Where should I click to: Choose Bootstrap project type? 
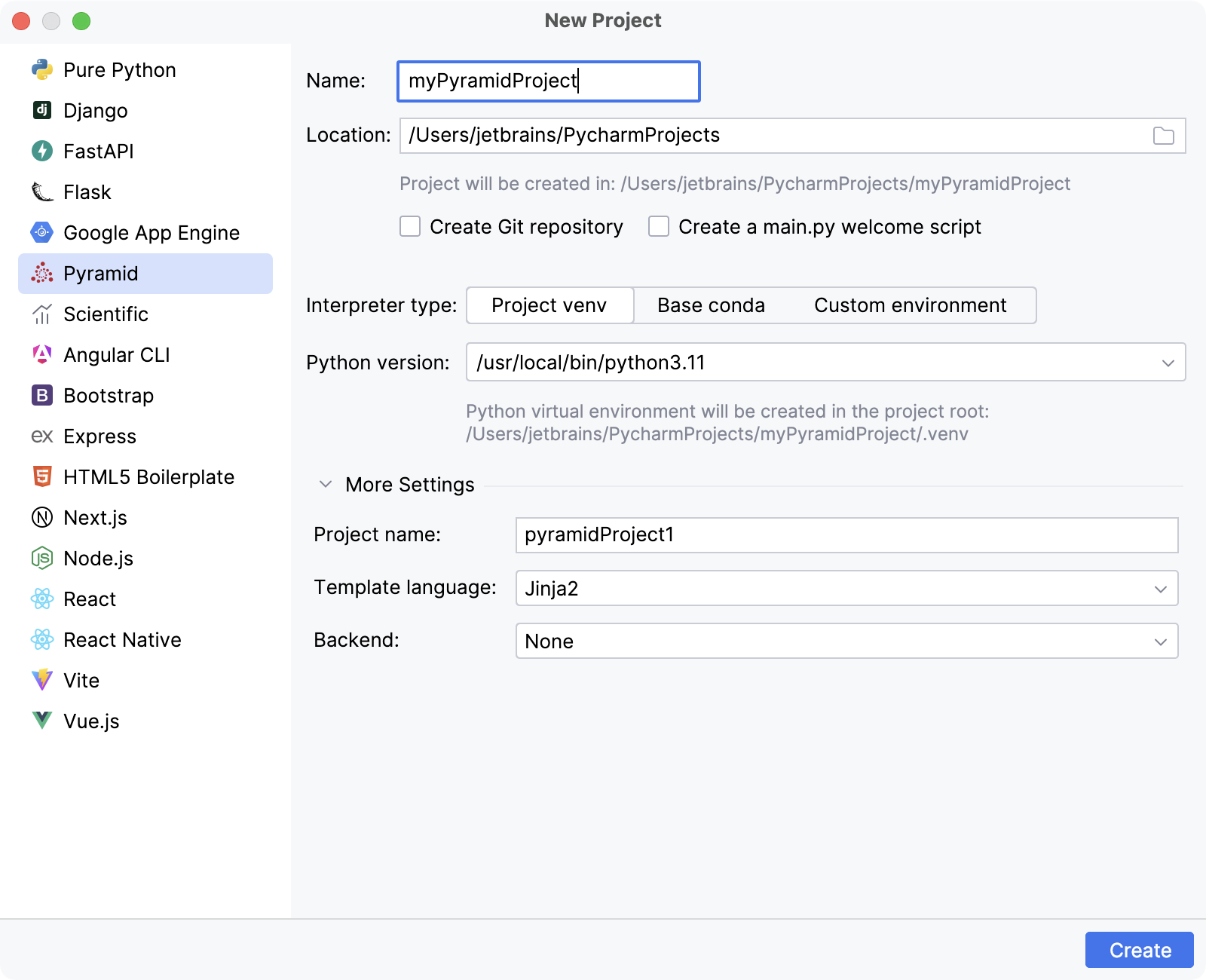point(145,396)
